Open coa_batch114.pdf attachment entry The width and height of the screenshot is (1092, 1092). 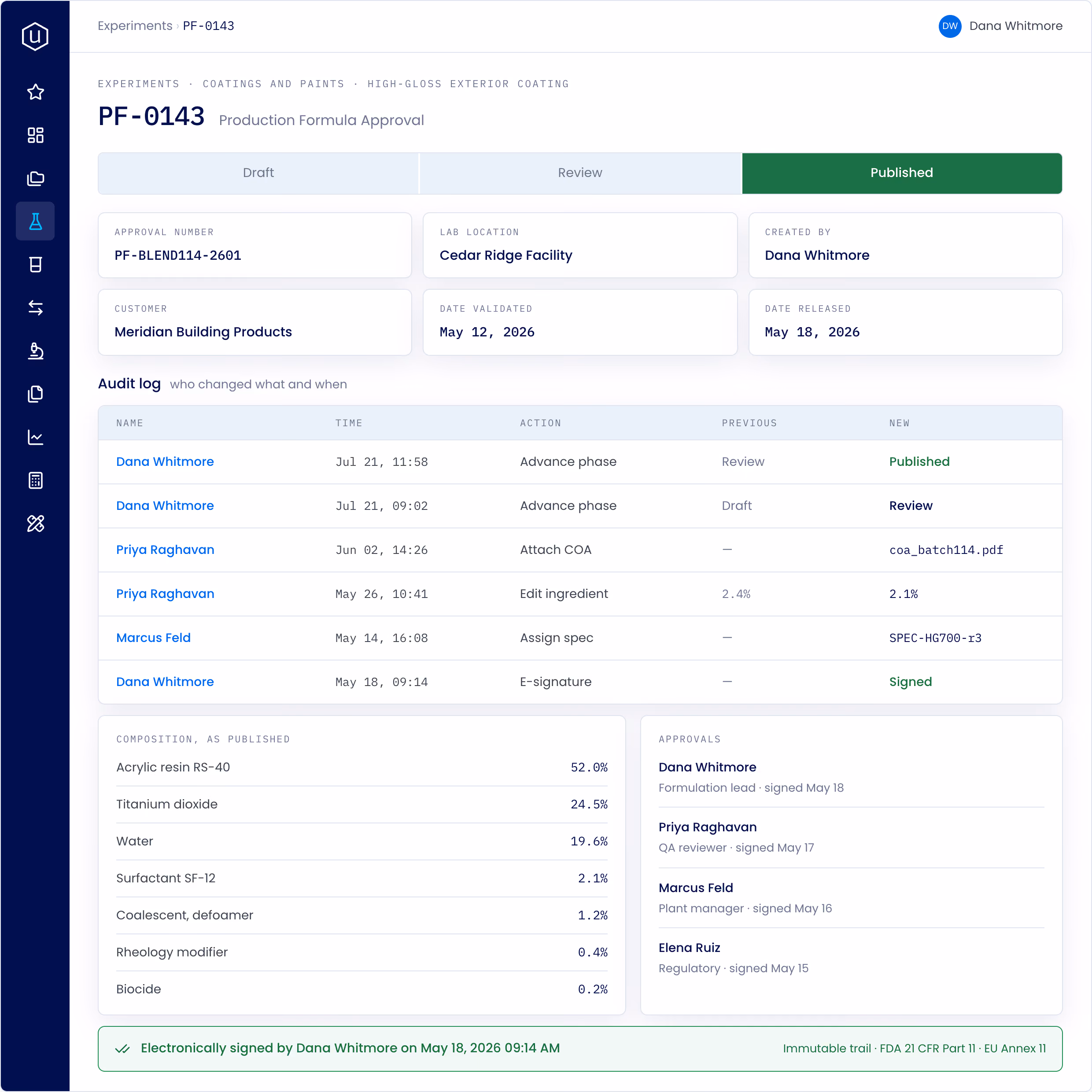[x=946, y=550]
